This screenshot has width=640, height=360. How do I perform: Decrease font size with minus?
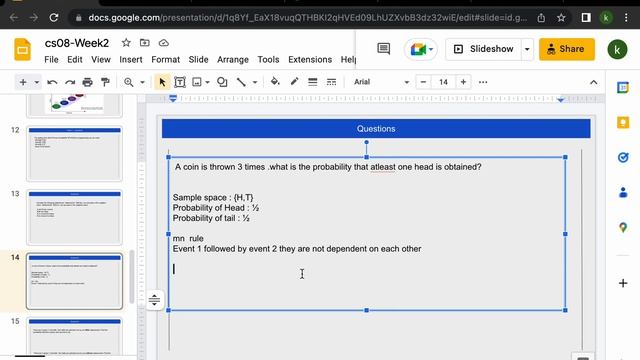click(x=423, y=82)
